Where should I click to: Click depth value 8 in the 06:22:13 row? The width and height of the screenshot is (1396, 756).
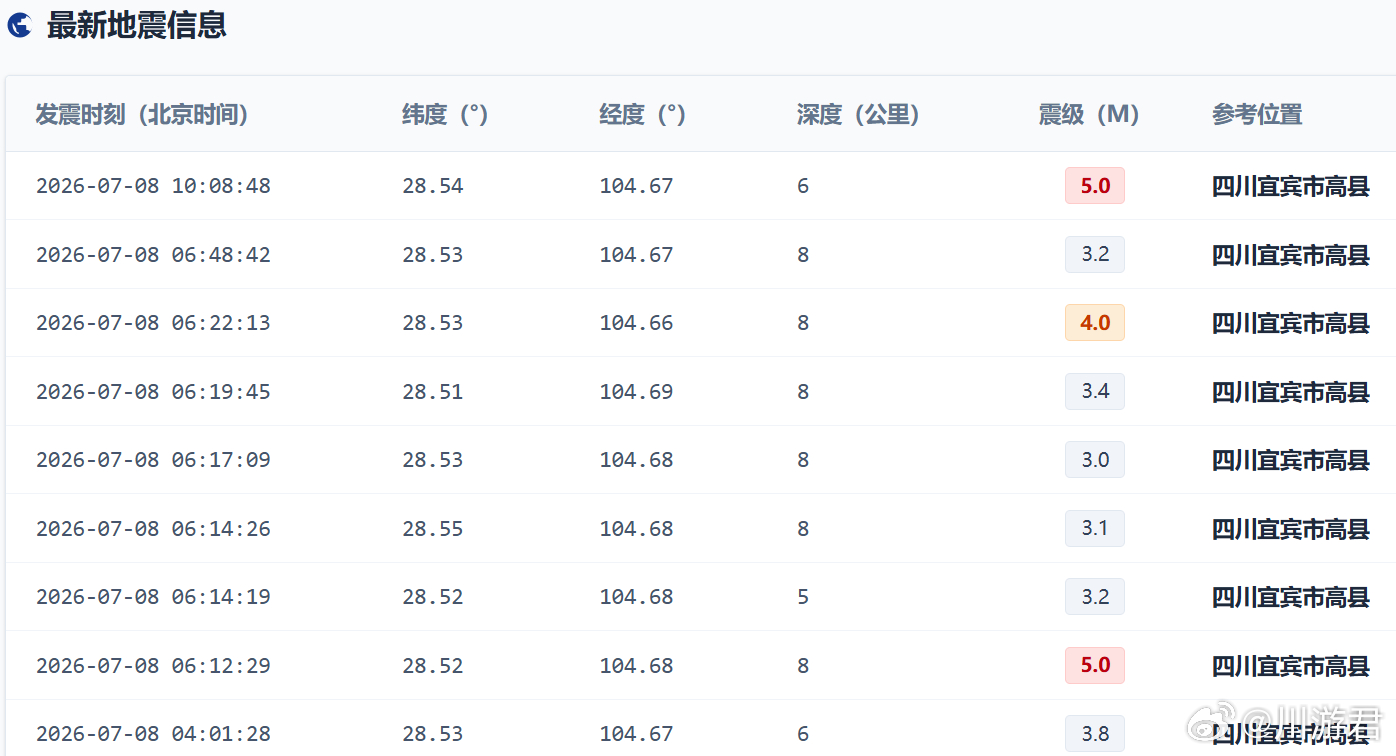[803, 323]
